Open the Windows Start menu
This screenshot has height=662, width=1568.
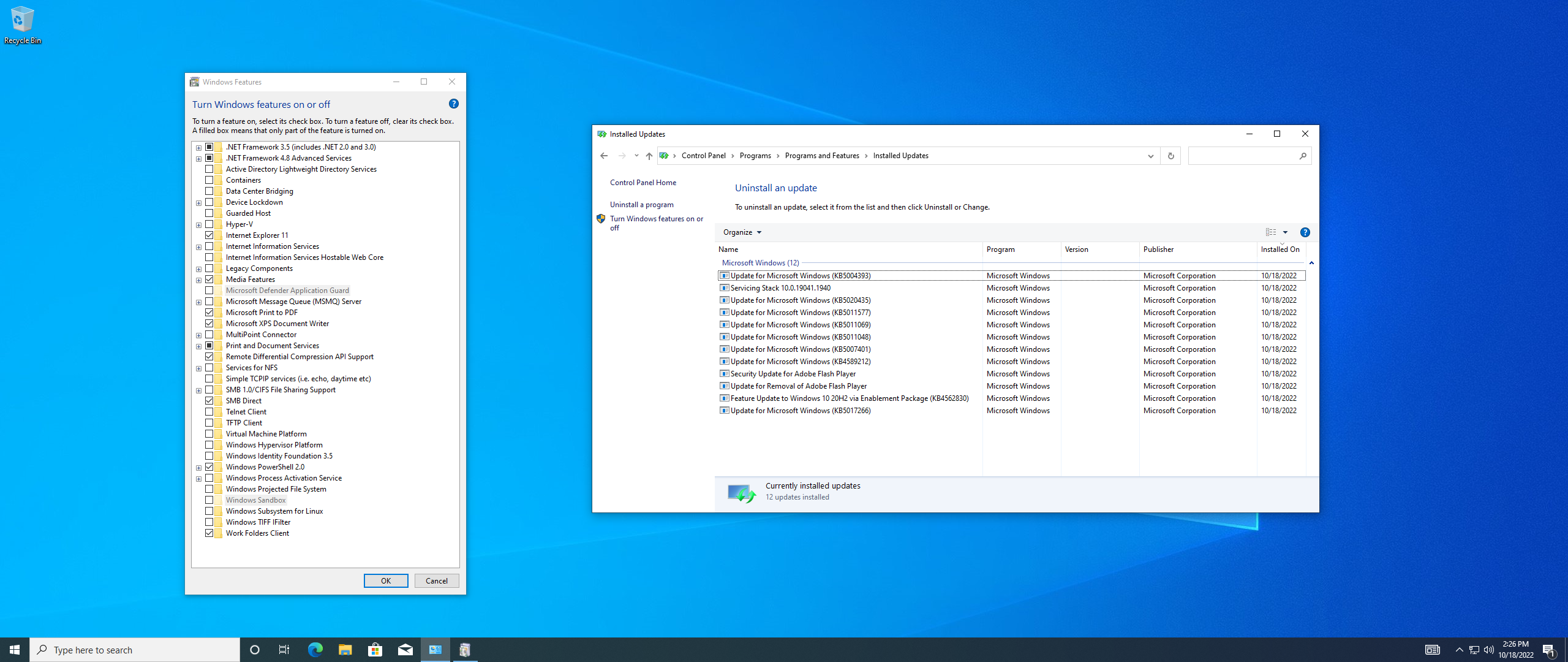point(15,650)
